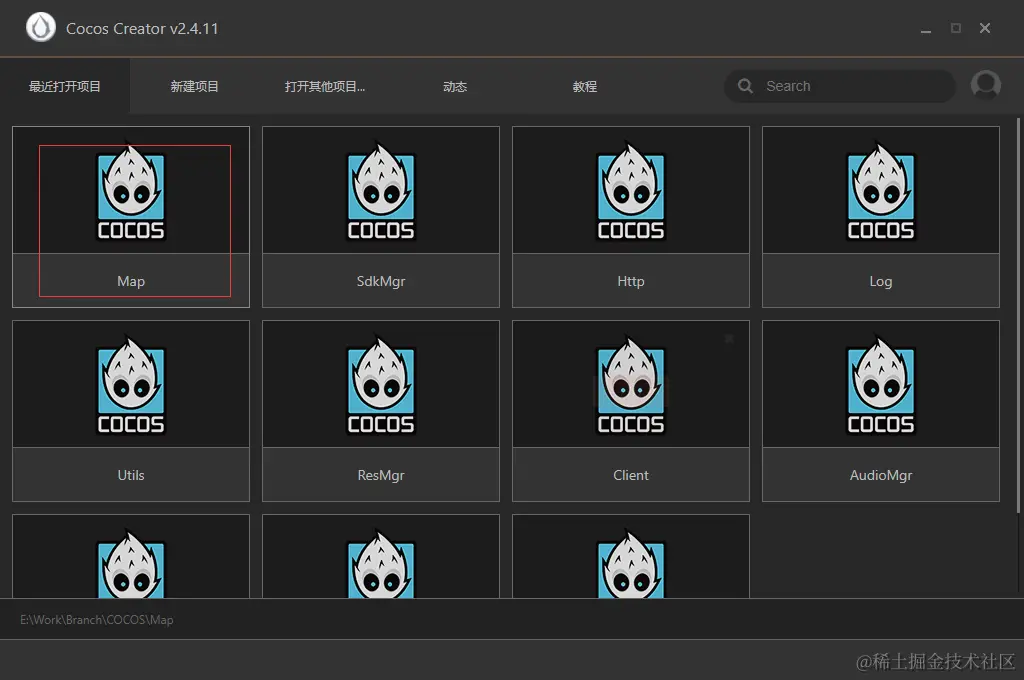Open the Log project thumbnail
Image resolution: width=1024 pixels, height=680 pixels.
pyautogui.click(x=881, y=190)
